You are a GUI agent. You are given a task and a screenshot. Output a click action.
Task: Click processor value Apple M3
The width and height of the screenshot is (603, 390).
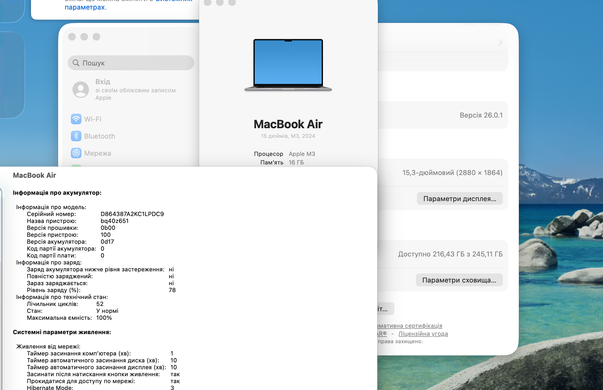[x=302, y=154]
